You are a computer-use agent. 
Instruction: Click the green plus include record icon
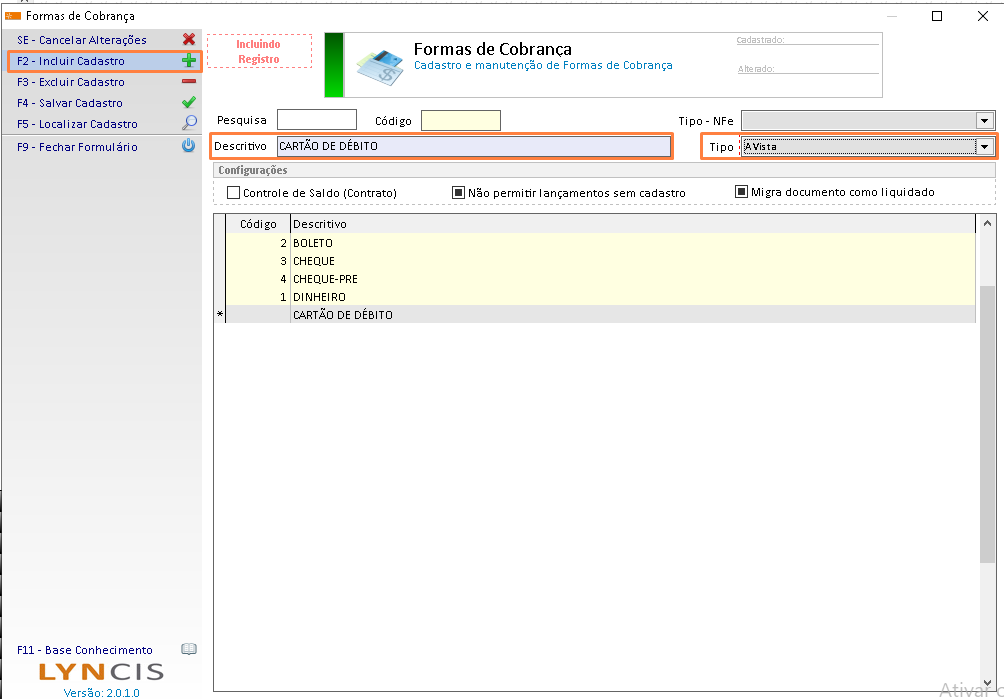point(188,61)
